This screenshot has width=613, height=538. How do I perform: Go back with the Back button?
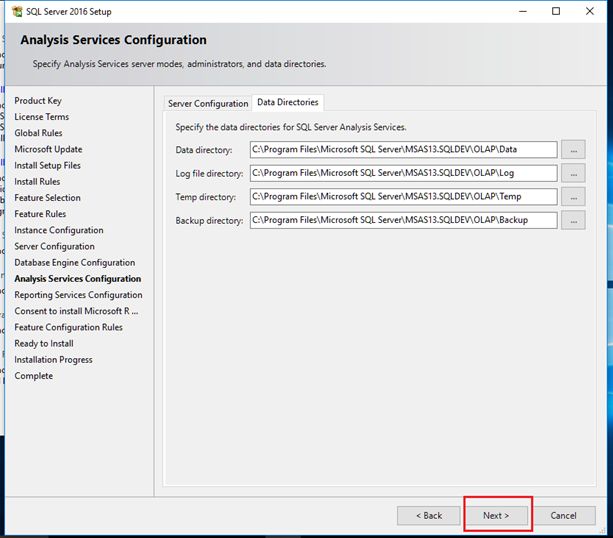click(x=428, y=515)
